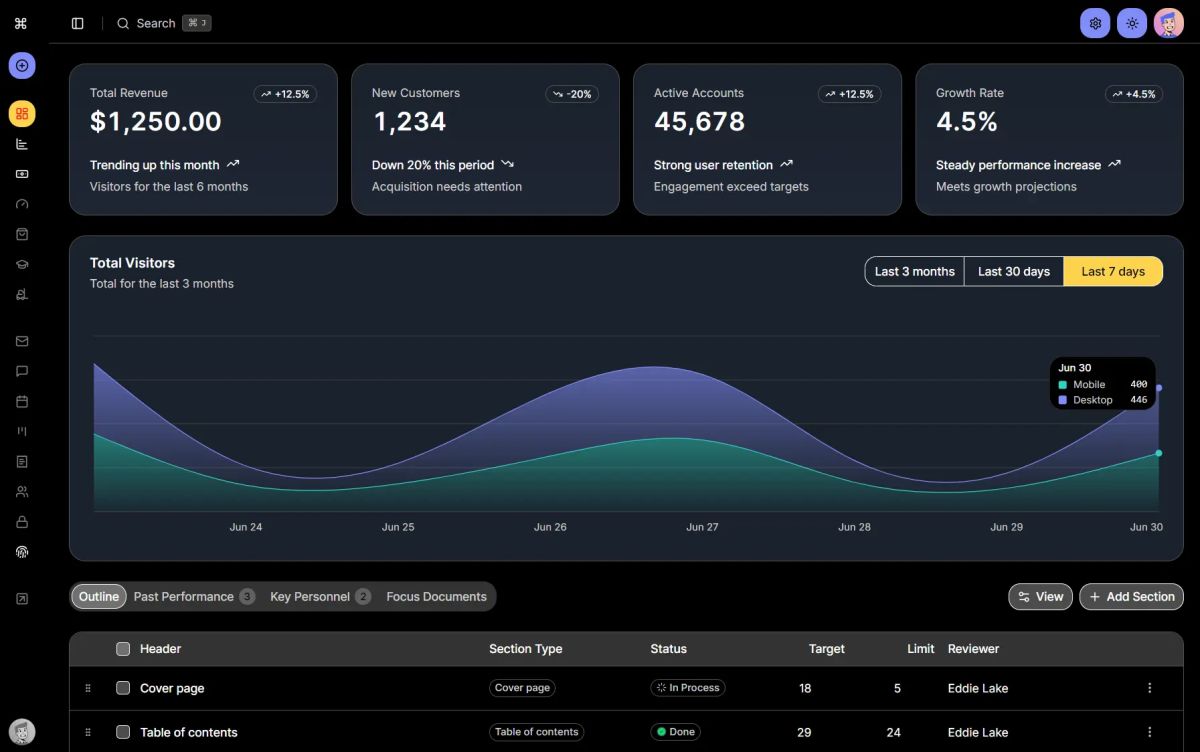Image resolution: width=1200 pixels, height=752 pixels.
Task: Click the Team members icon in sidebar
Action: [21, 491]
